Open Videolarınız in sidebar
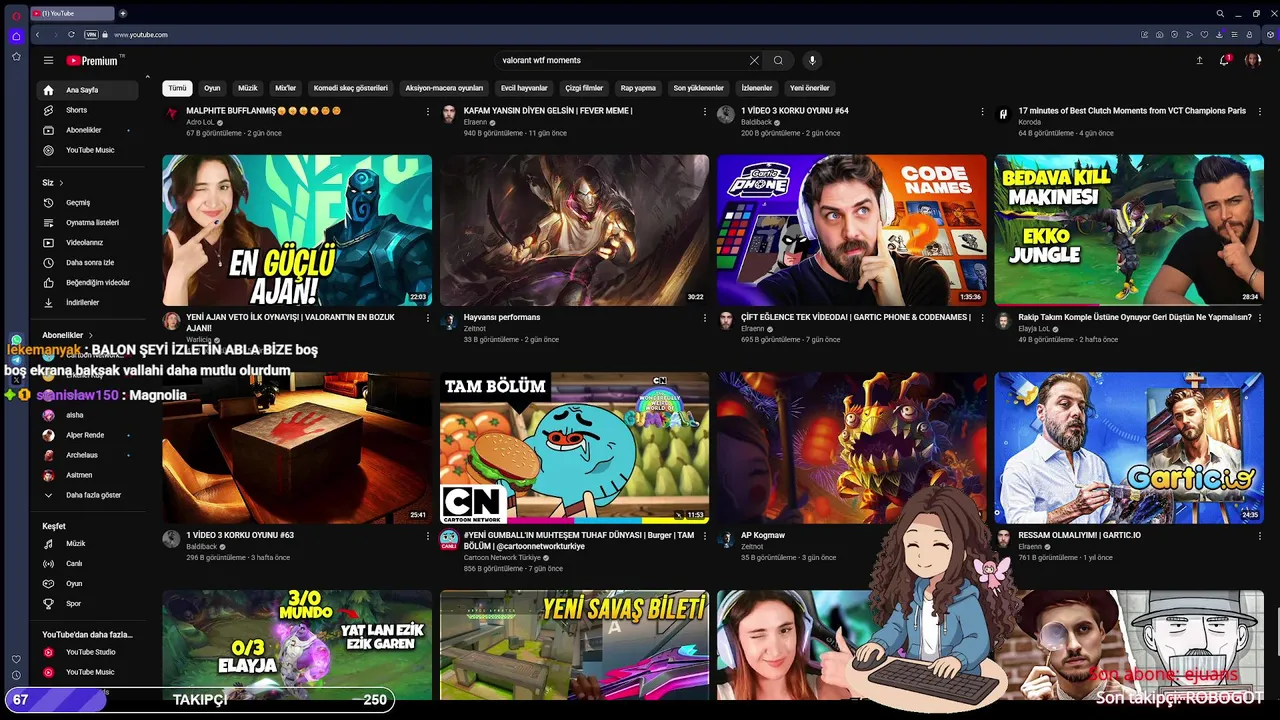1280x720 pixels. tap(90, 242)
